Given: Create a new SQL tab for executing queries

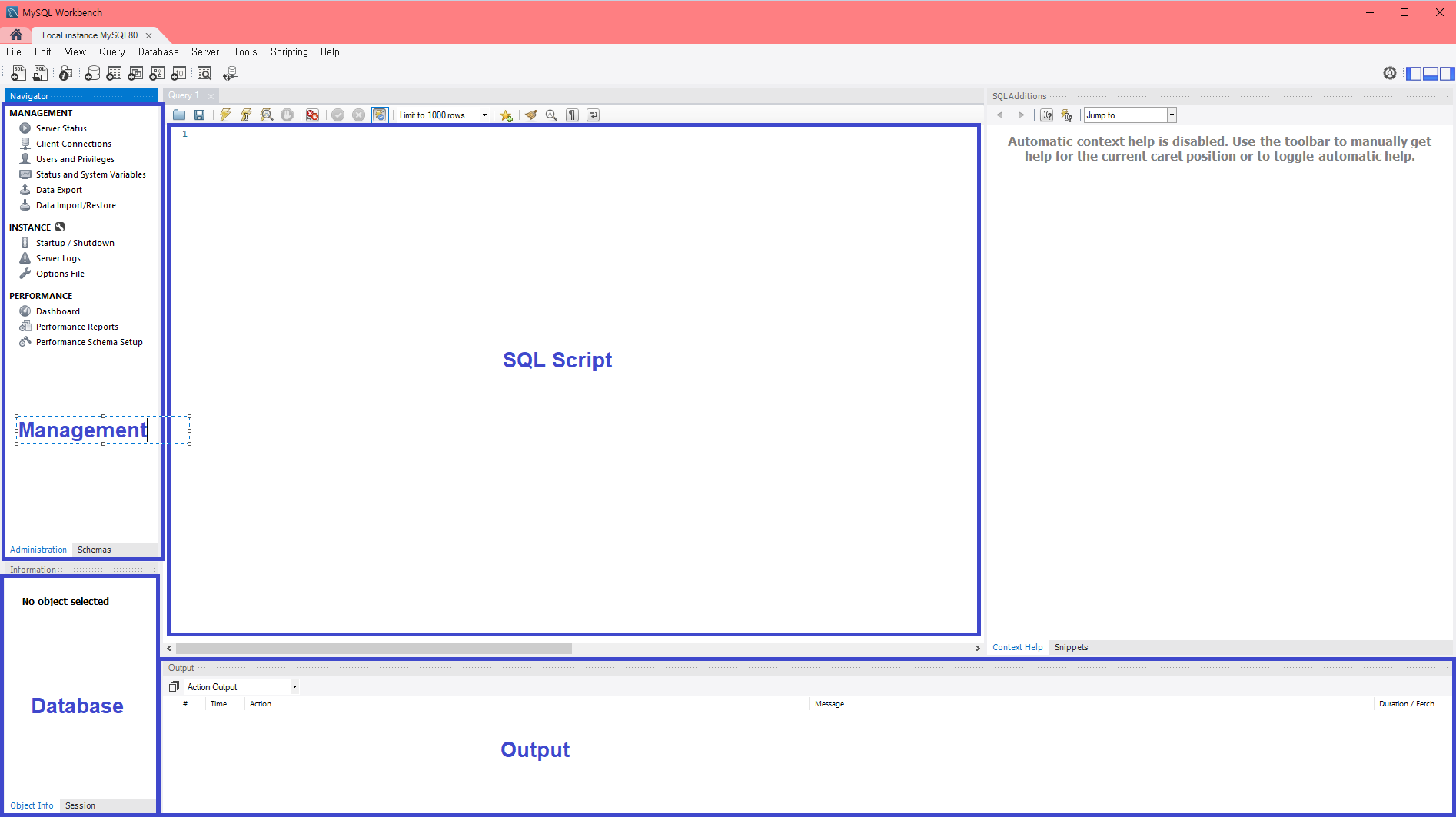Looking at the screenshot, I should pos(17,73).
